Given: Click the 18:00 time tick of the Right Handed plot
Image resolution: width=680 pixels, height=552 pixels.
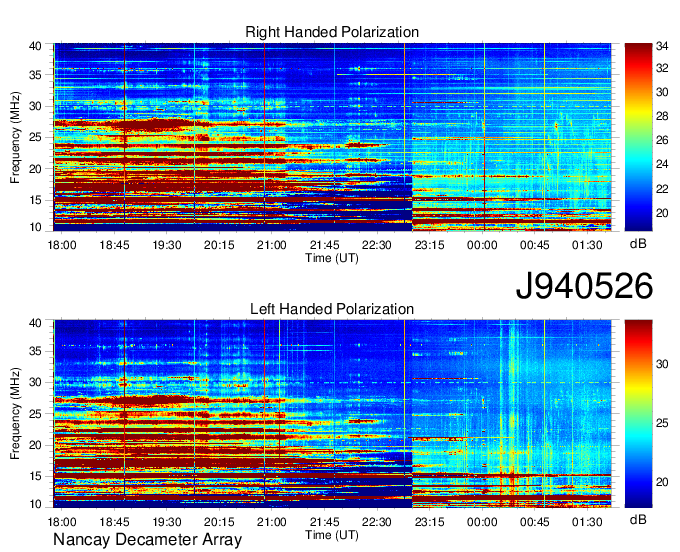Looking at the screenshot, I should pos(62,245).
